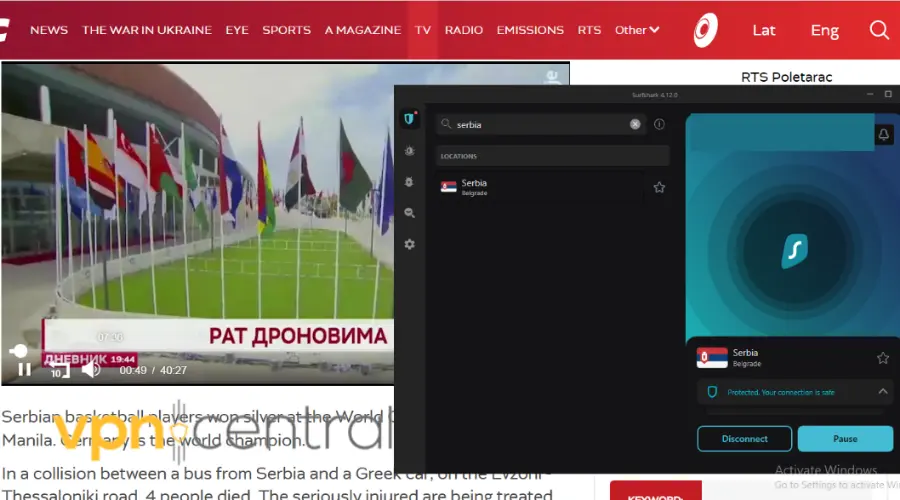Viewport: 900px width, 500px height.
Task: Click the LOCATIONS section header
Action: [552, 156]
